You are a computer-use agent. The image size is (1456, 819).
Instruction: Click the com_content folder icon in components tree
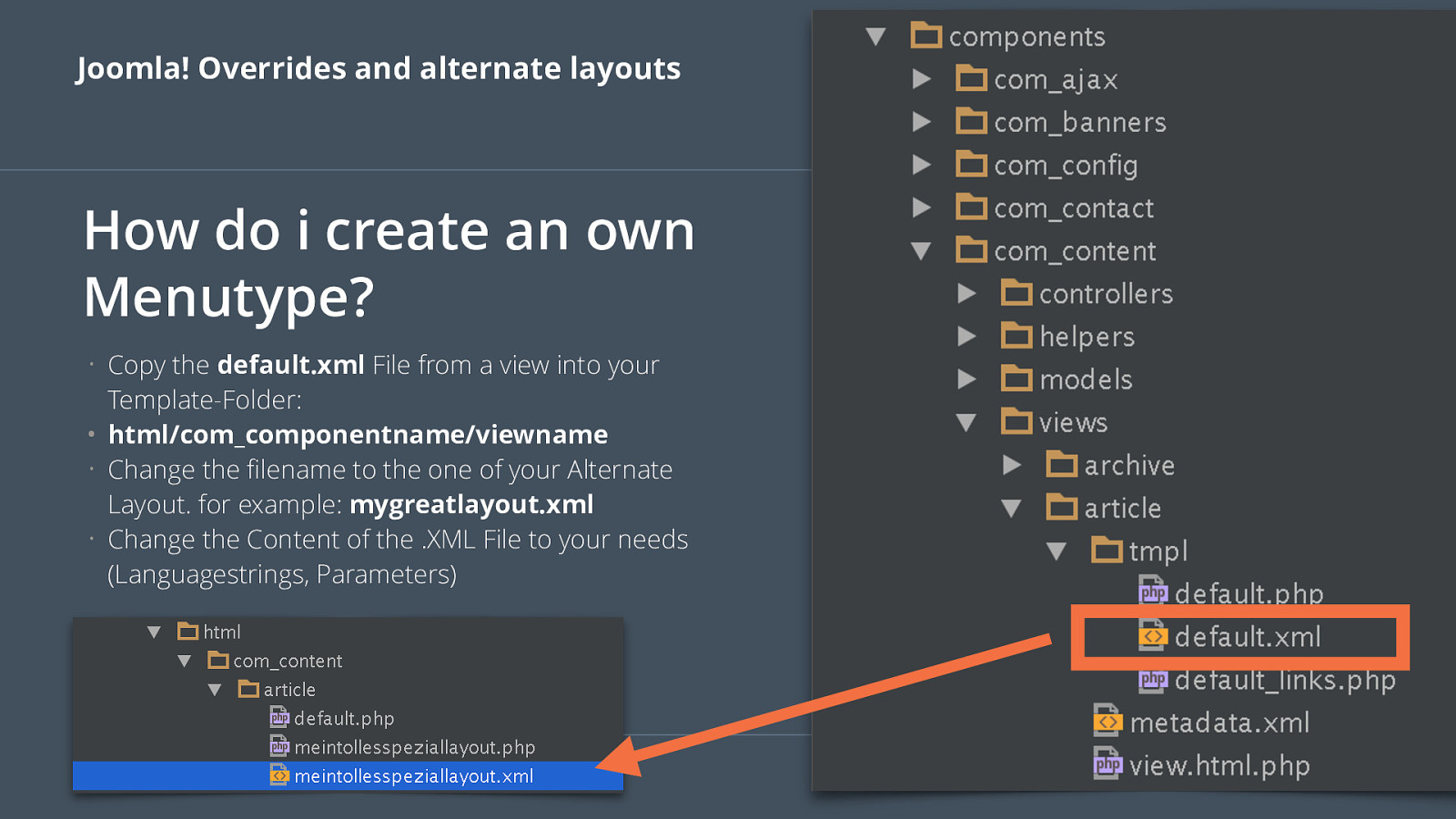972,249
